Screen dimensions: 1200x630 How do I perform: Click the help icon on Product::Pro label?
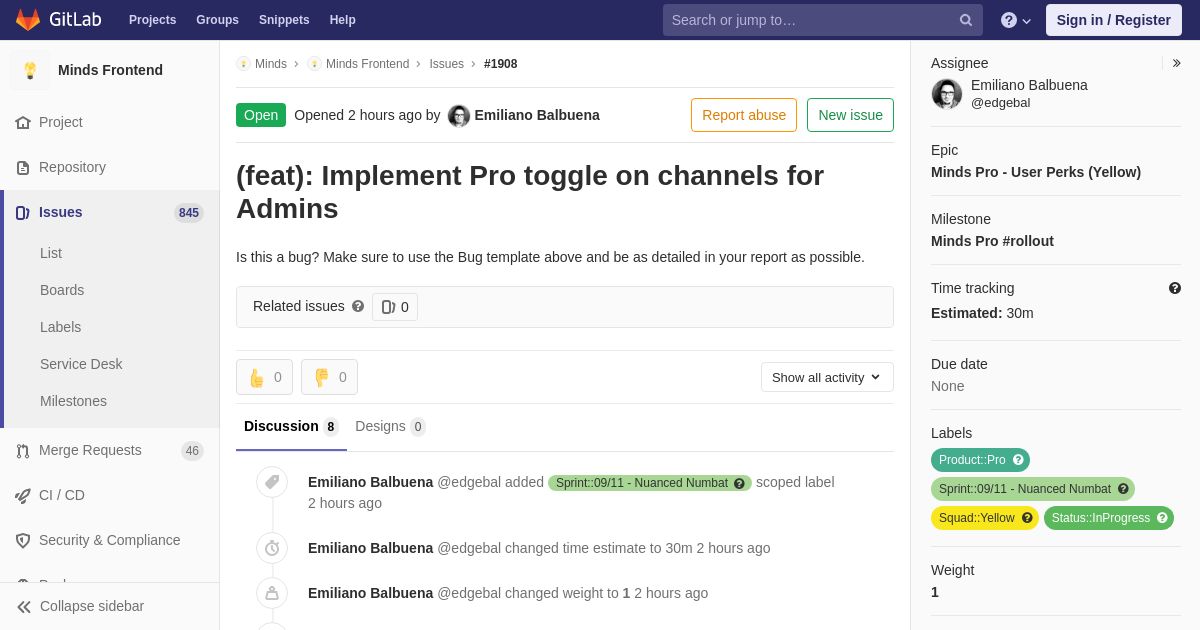pyautogui.click(x=1018, y=460)
